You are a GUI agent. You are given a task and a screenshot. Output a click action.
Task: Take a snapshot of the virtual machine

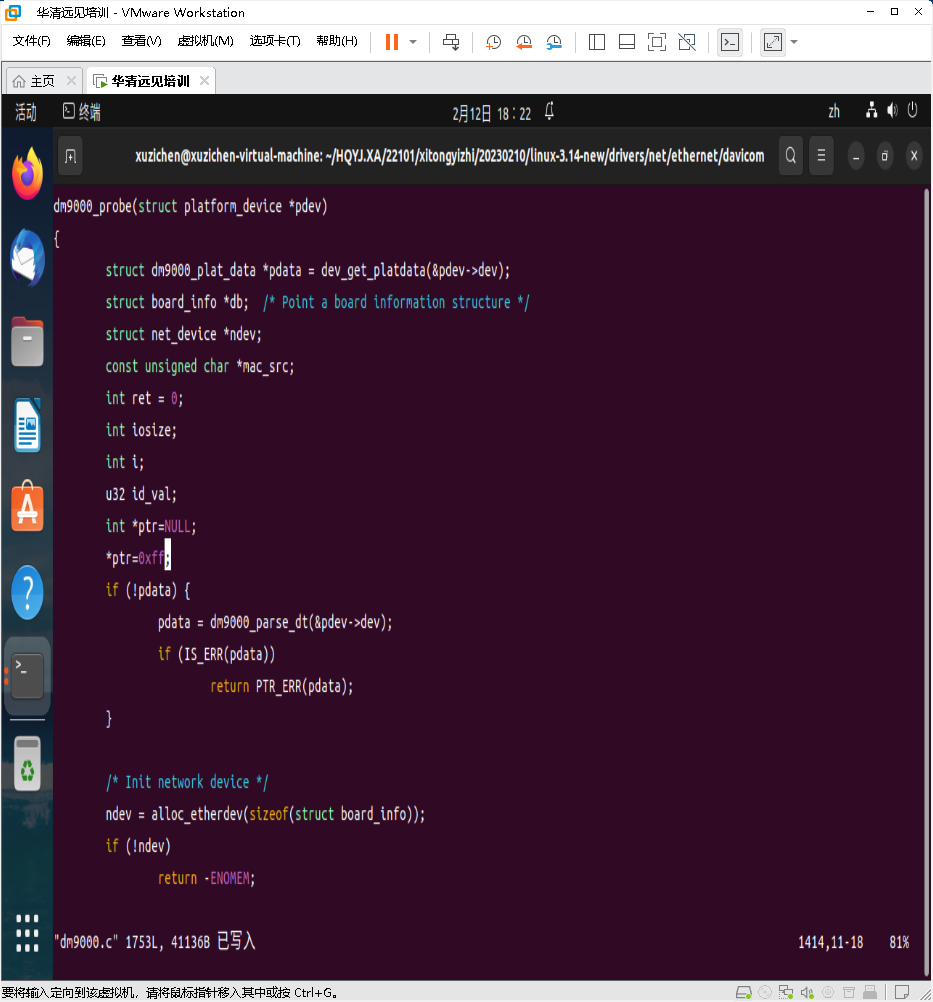pyautogui.click(x=491, y=42)
